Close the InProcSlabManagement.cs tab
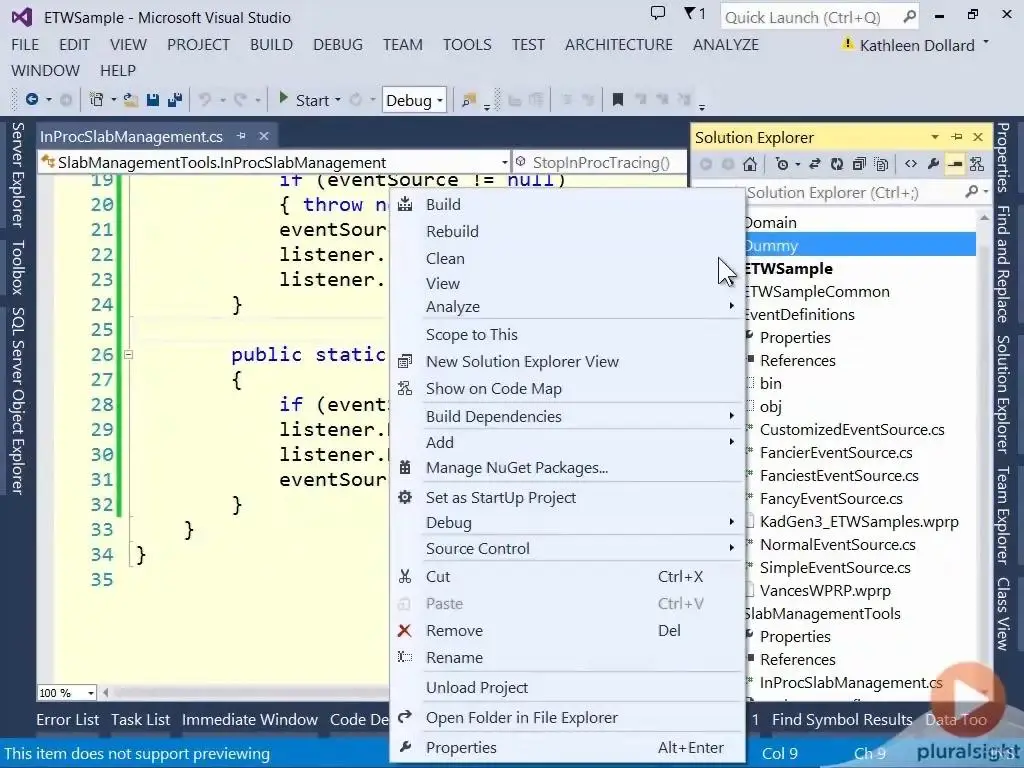1024x768 pixels. coord(264,136)
